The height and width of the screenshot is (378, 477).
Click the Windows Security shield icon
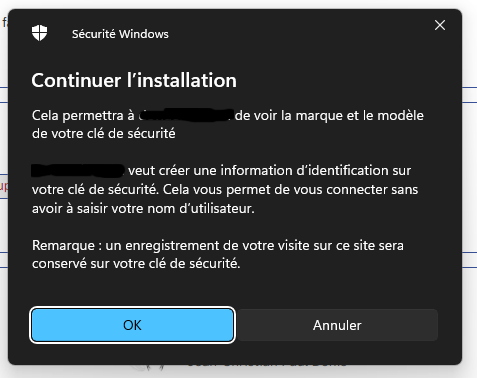[x=39, y=33]
